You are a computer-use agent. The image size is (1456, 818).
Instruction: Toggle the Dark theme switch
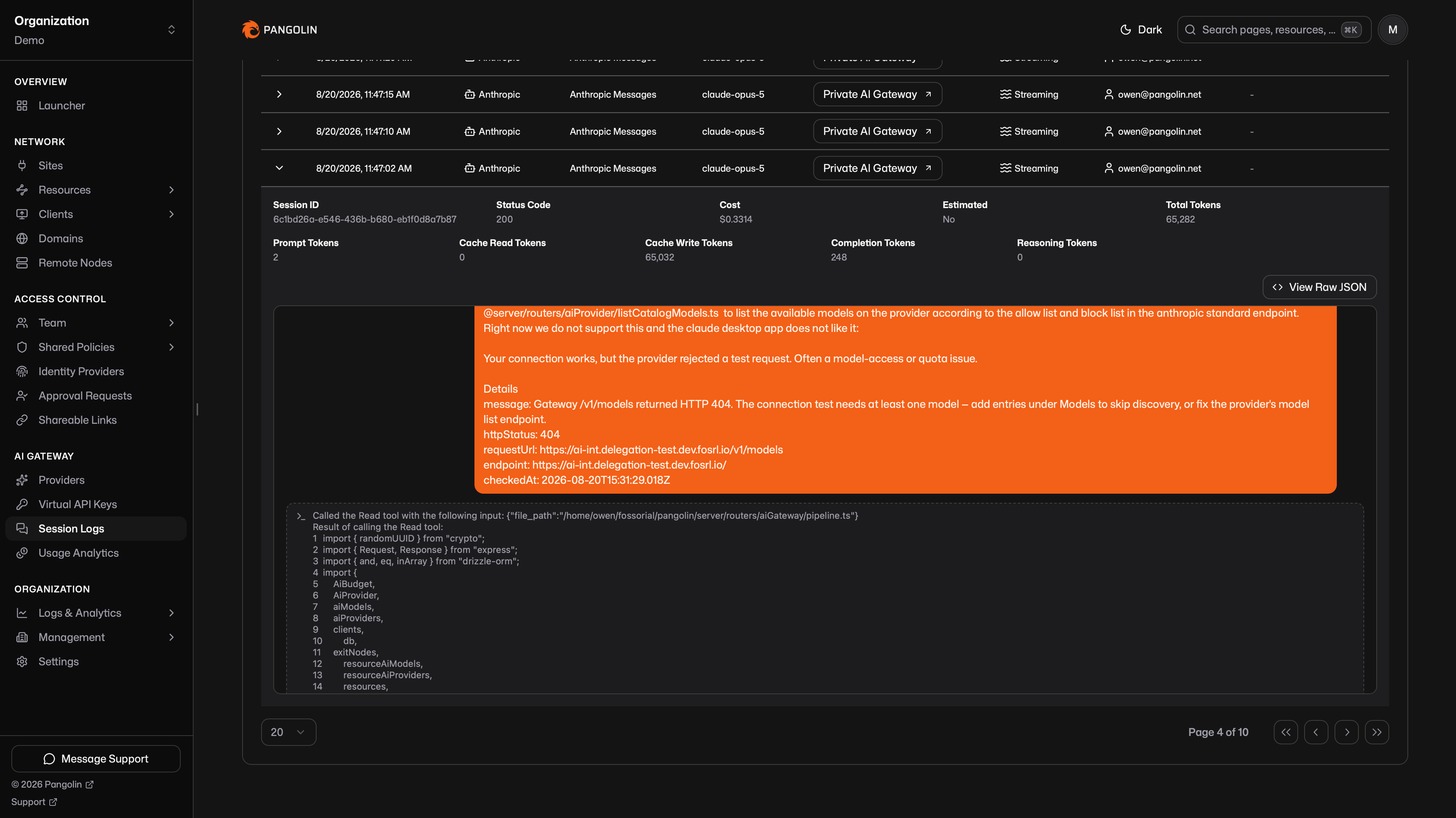[x=1141, y=30]
